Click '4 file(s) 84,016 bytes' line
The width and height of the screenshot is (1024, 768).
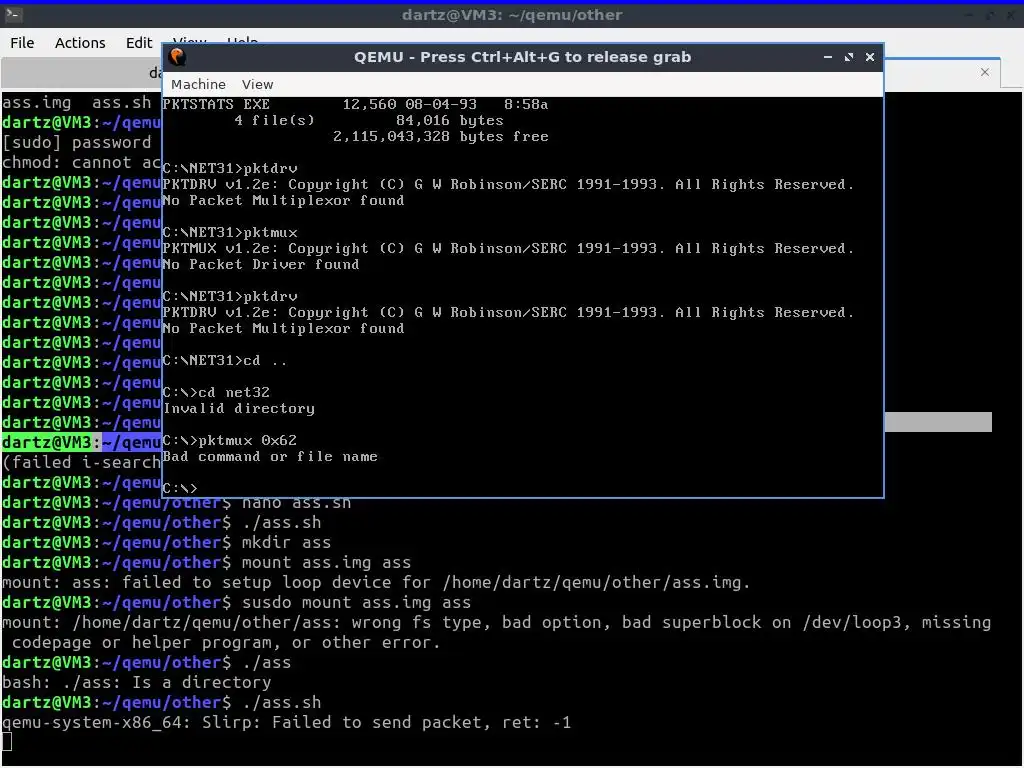coord(369,120)
